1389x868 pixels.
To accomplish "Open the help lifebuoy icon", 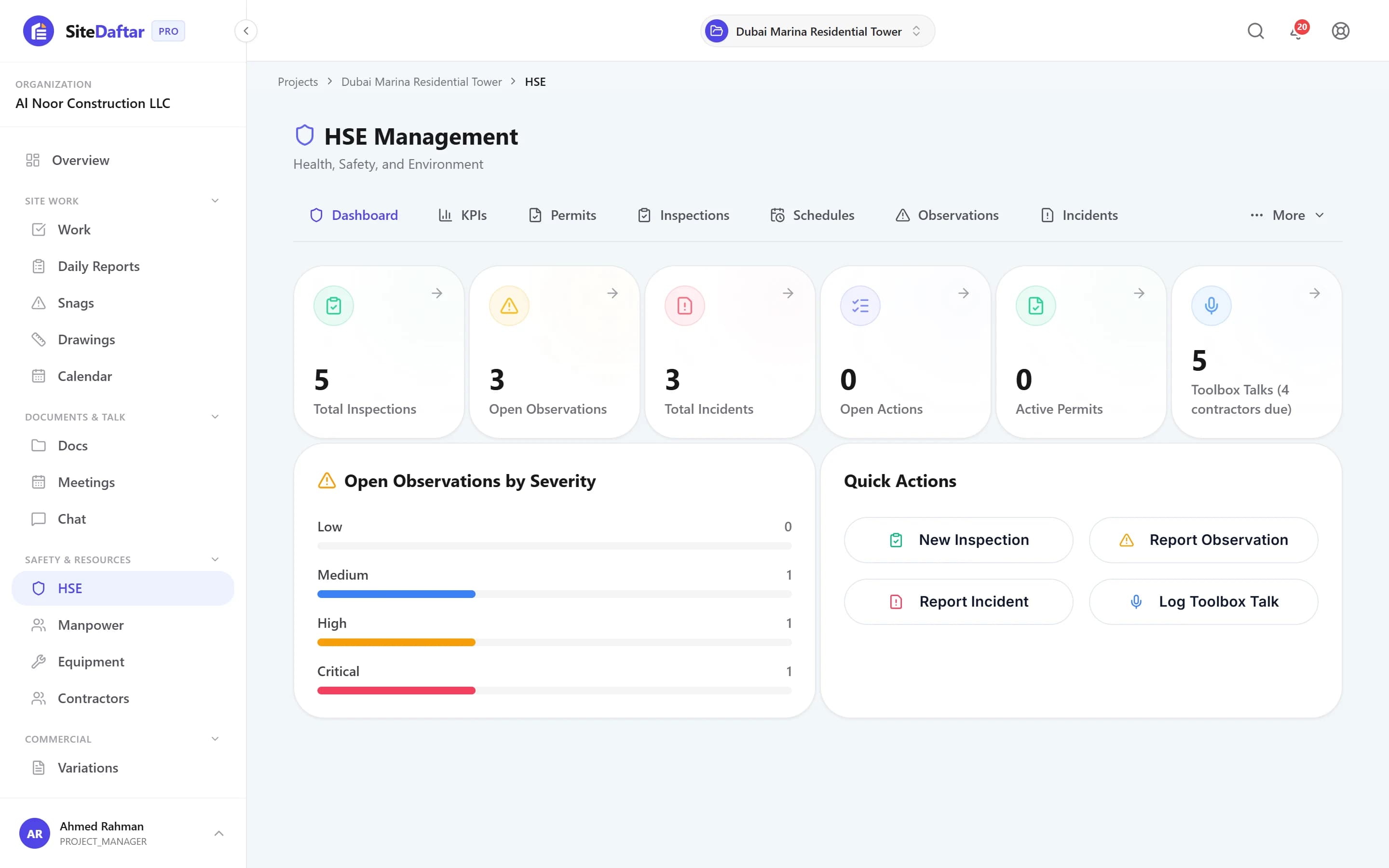I will point(1340,31).
